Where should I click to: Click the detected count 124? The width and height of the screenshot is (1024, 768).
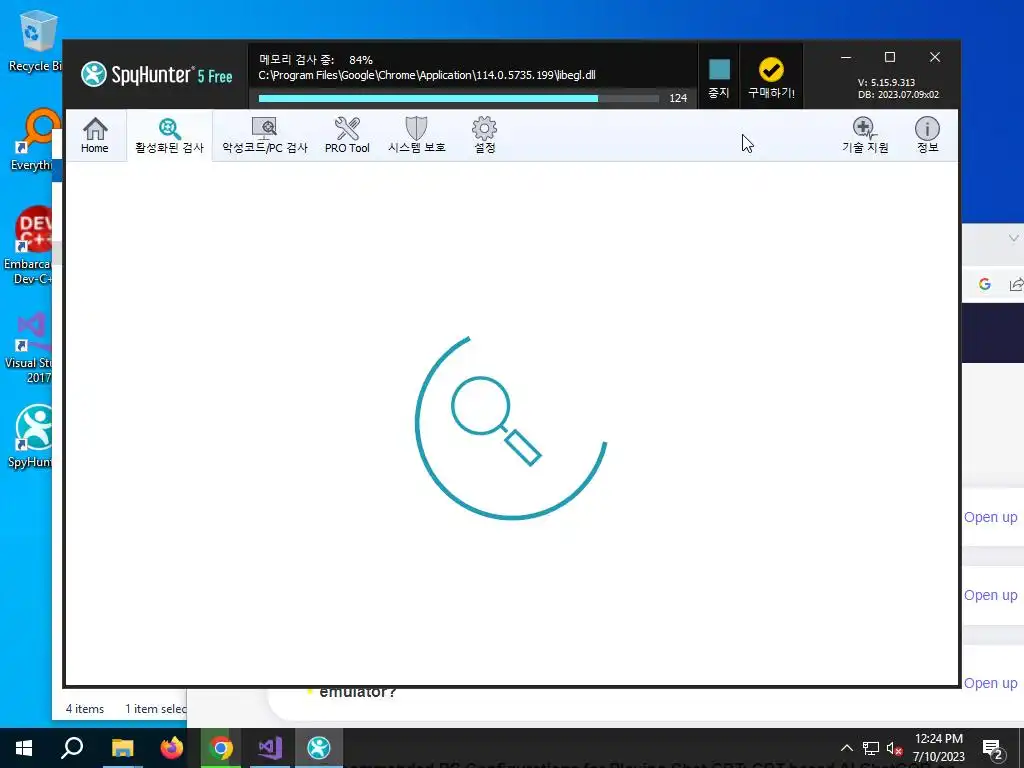pos(678,98)
